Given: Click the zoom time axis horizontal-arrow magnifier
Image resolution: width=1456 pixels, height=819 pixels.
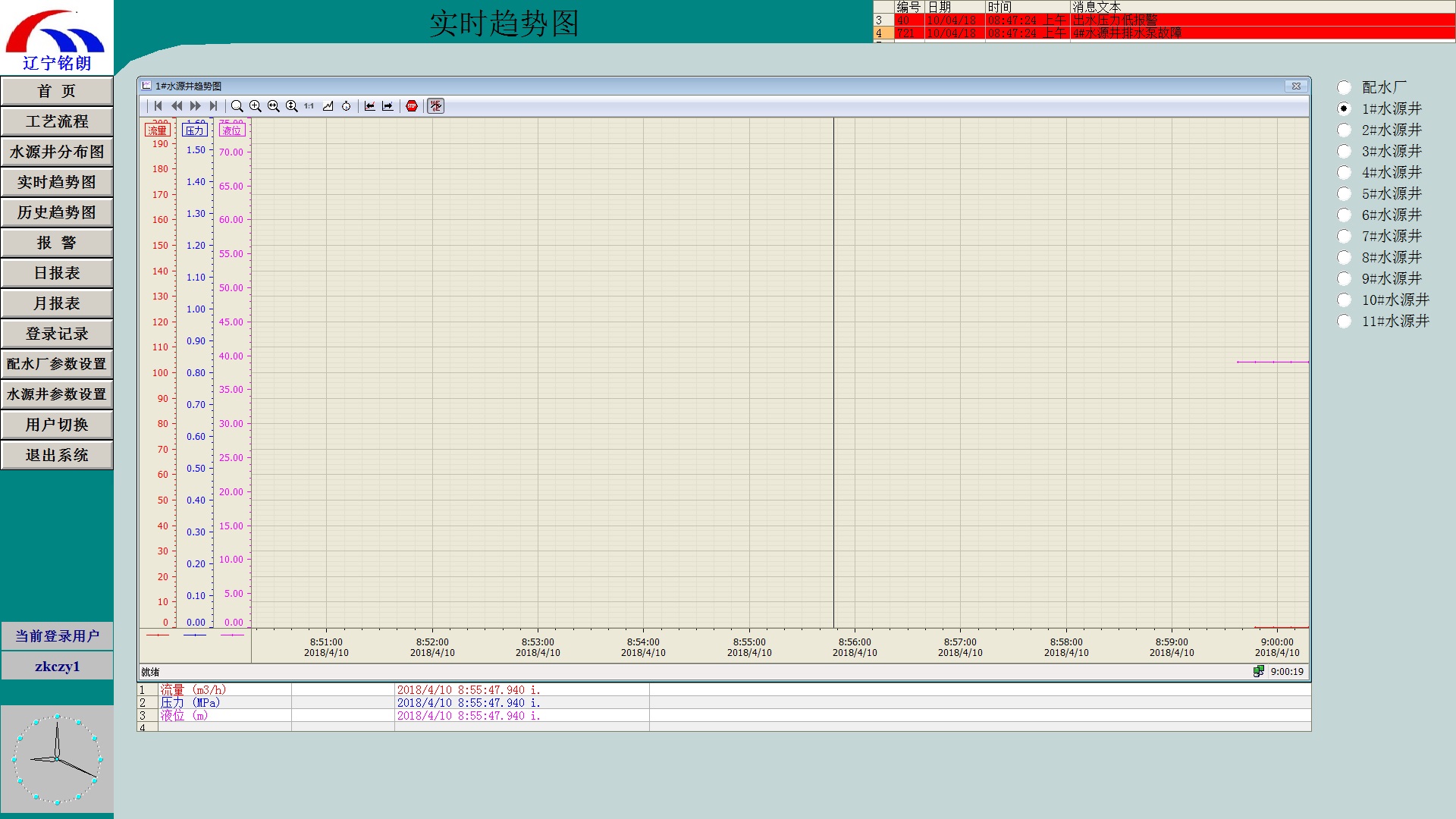Looking at the screenshot, I should pos(274,106).
